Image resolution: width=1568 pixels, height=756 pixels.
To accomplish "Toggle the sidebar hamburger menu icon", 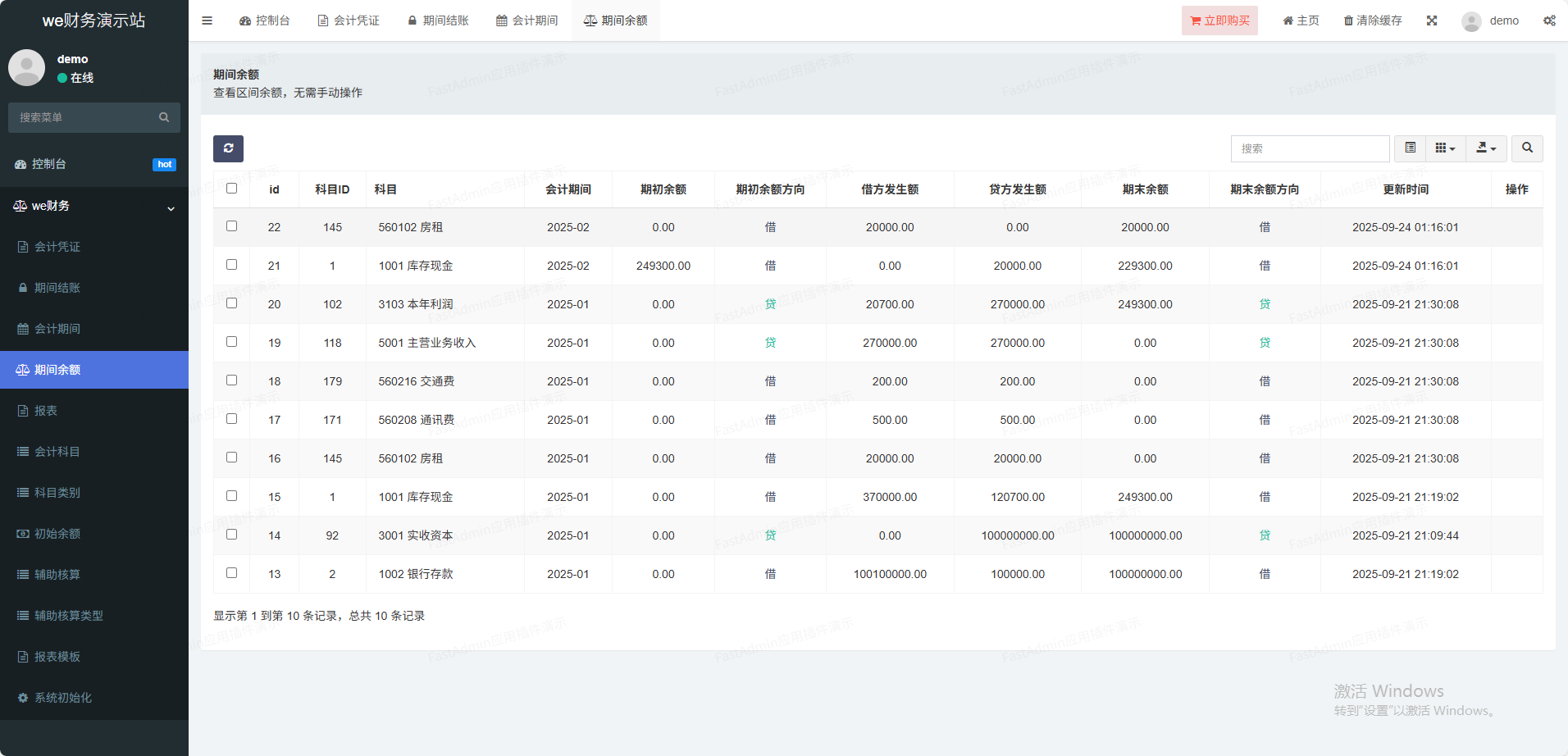I will [207, 20].
